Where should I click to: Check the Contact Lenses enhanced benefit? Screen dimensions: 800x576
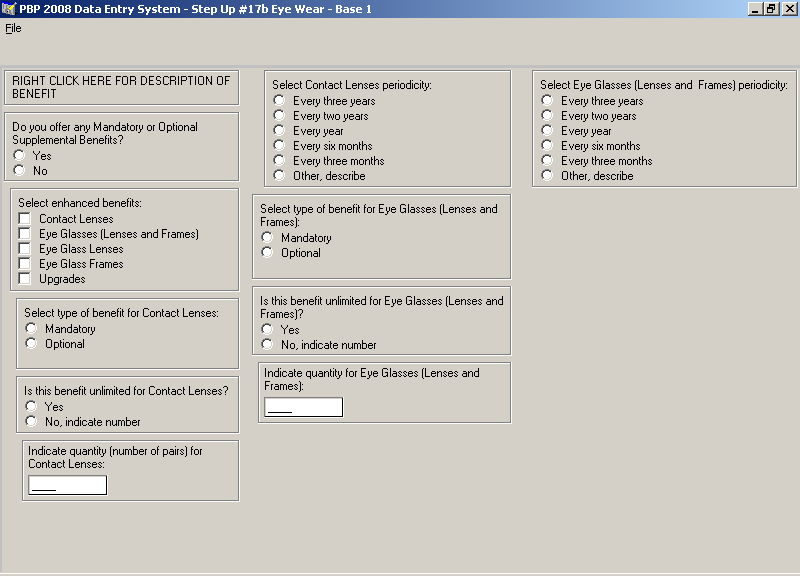(x=24, y=218)
